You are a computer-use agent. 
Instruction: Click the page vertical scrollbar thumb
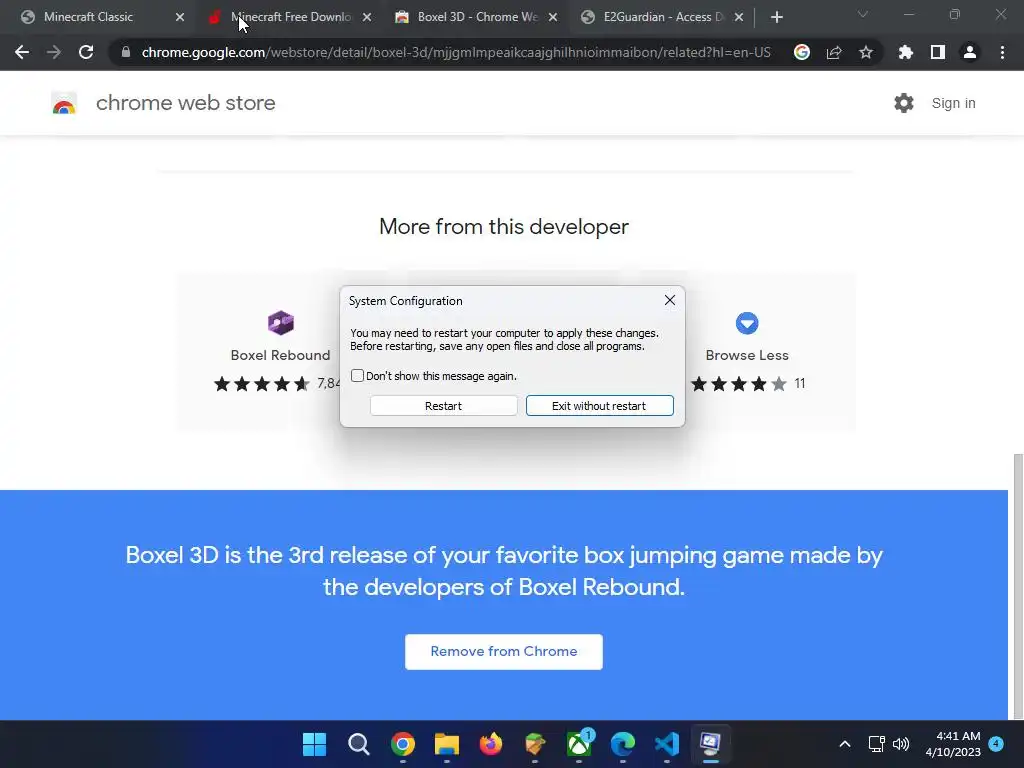(1017, 585)
